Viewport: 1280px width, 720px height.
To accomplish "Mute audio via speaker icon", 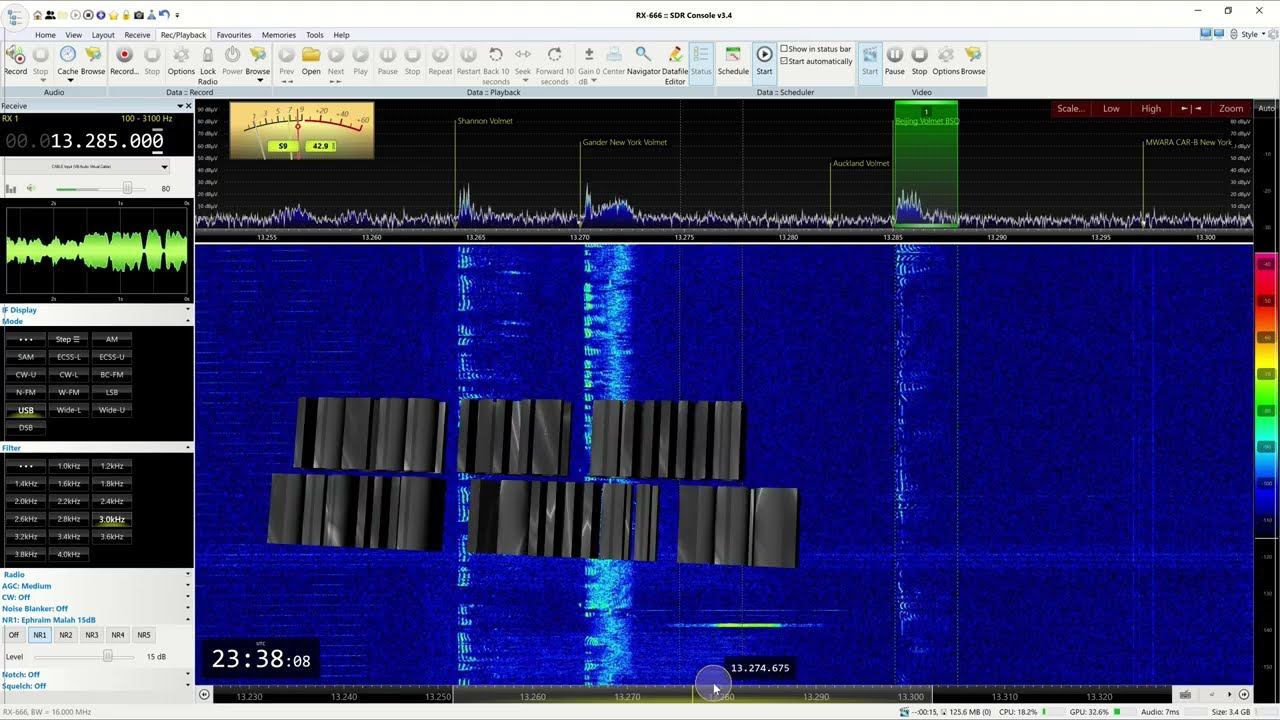I will [30, 188].
